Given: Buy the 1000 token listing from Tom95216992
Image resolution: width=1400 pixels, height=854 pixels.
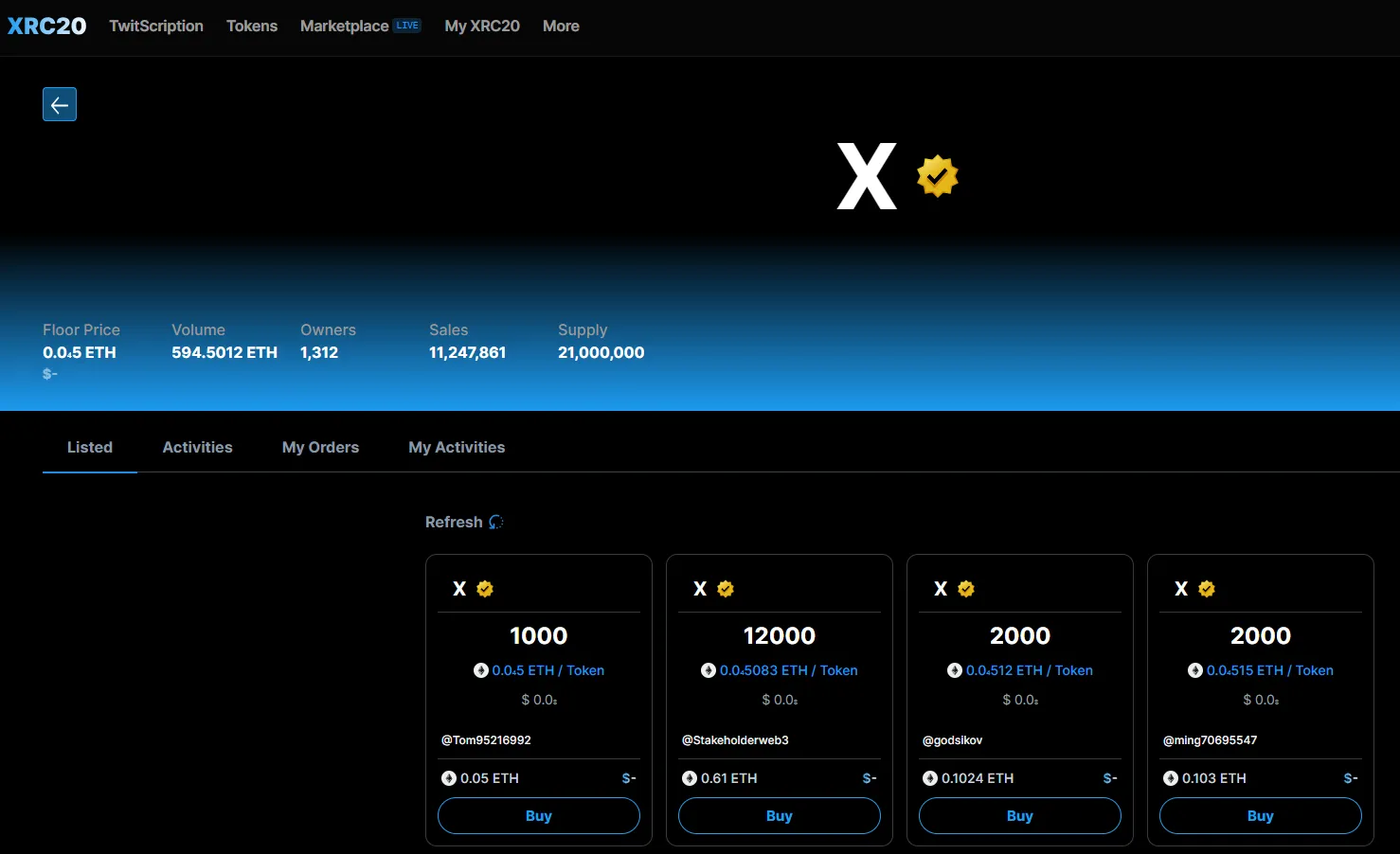Looking at the screenshot, I should coord(539,815).
